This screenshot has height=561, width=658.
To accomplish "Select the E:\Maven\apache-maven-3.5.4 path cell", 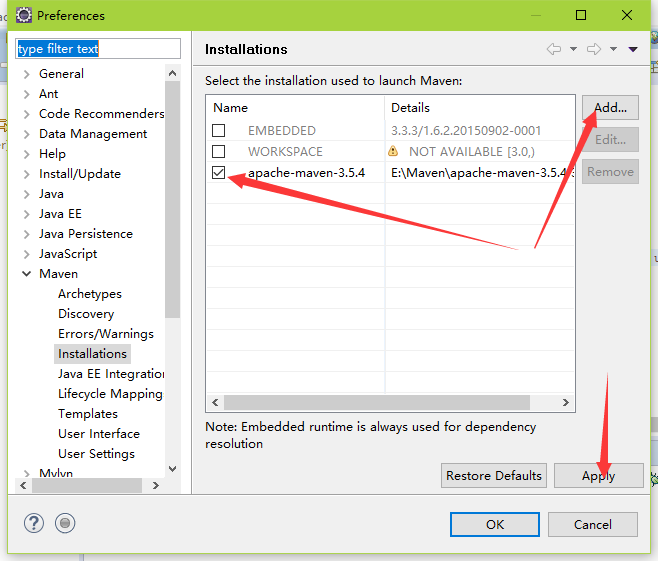I will [480, 173].
